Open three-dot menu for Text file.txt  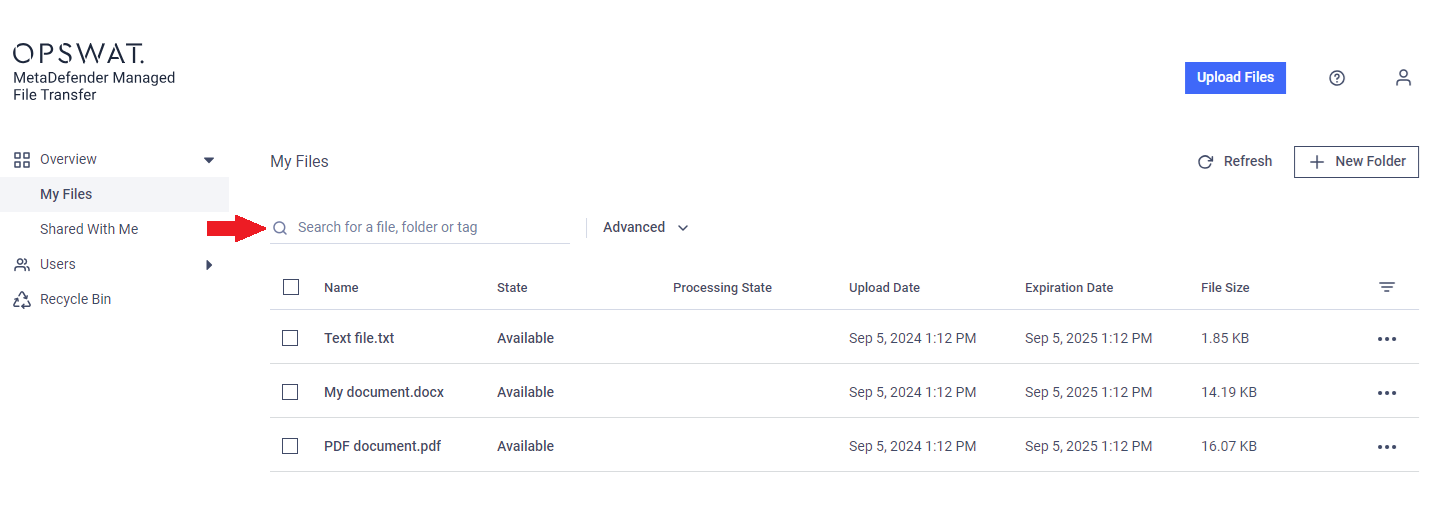click(1387, 339)
